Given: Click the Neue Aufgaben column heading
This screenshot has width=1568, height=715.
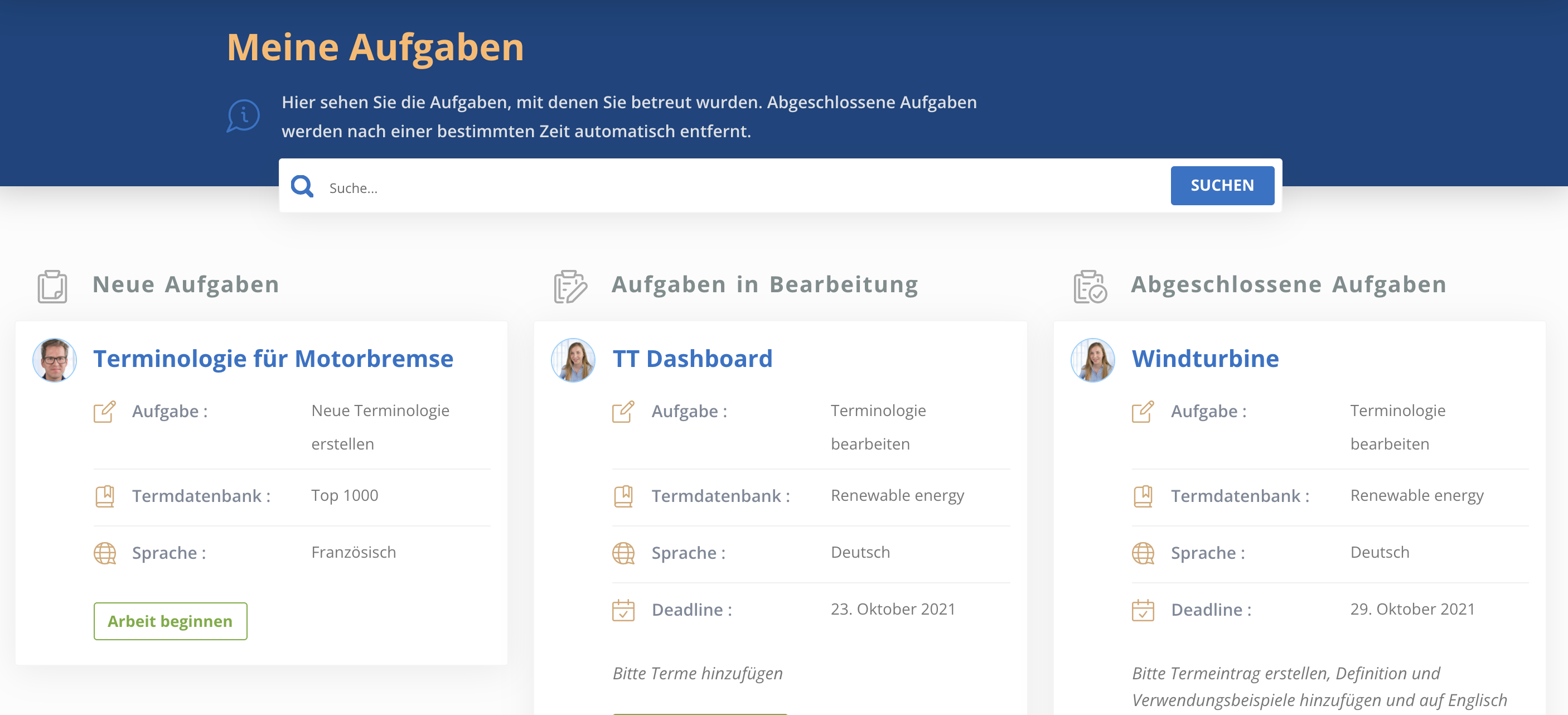Looking at the screenshot, I should click(x=186, y=284).
